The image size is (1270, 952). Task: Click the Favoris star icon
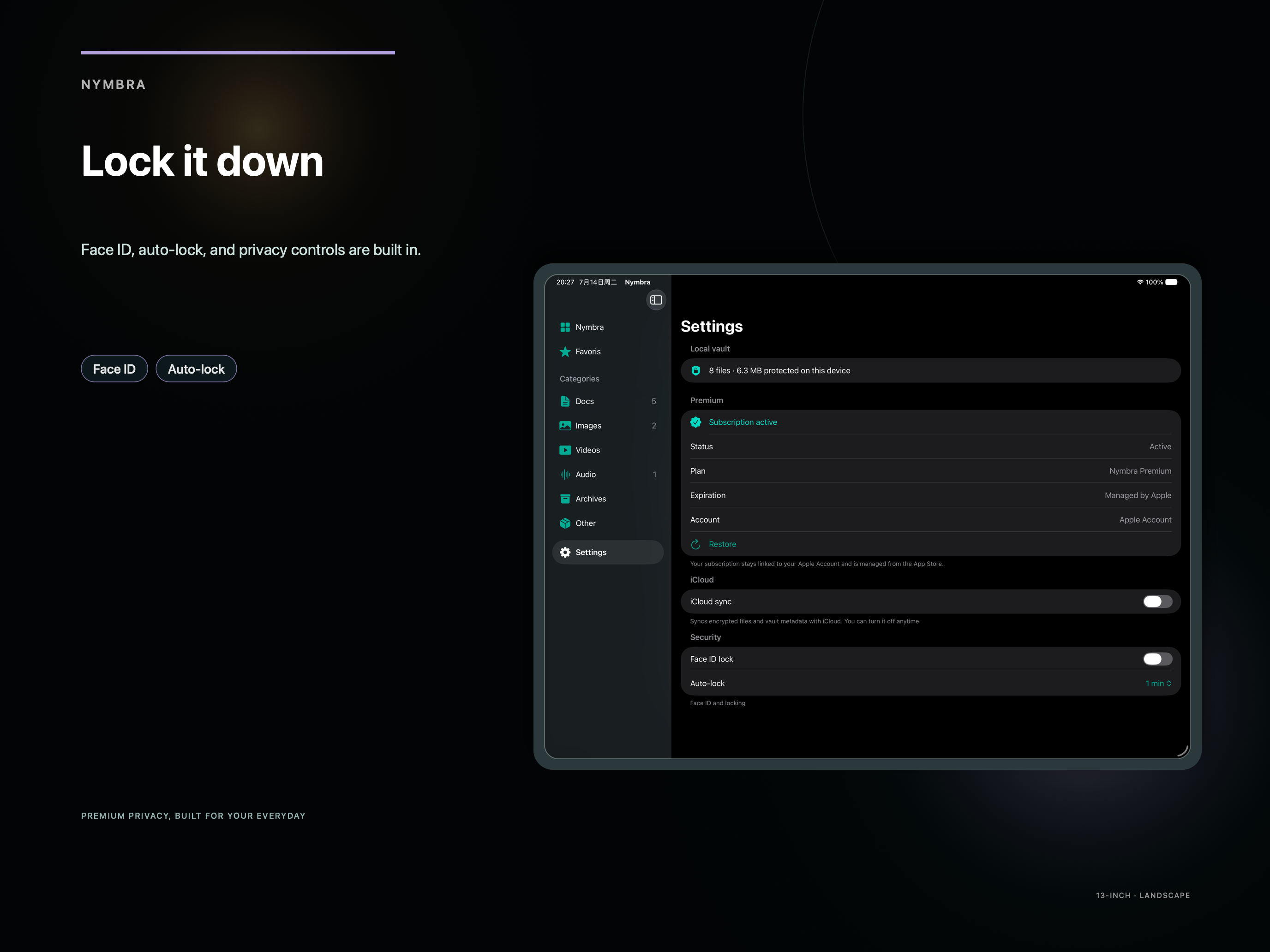click(x=565, y=352)
